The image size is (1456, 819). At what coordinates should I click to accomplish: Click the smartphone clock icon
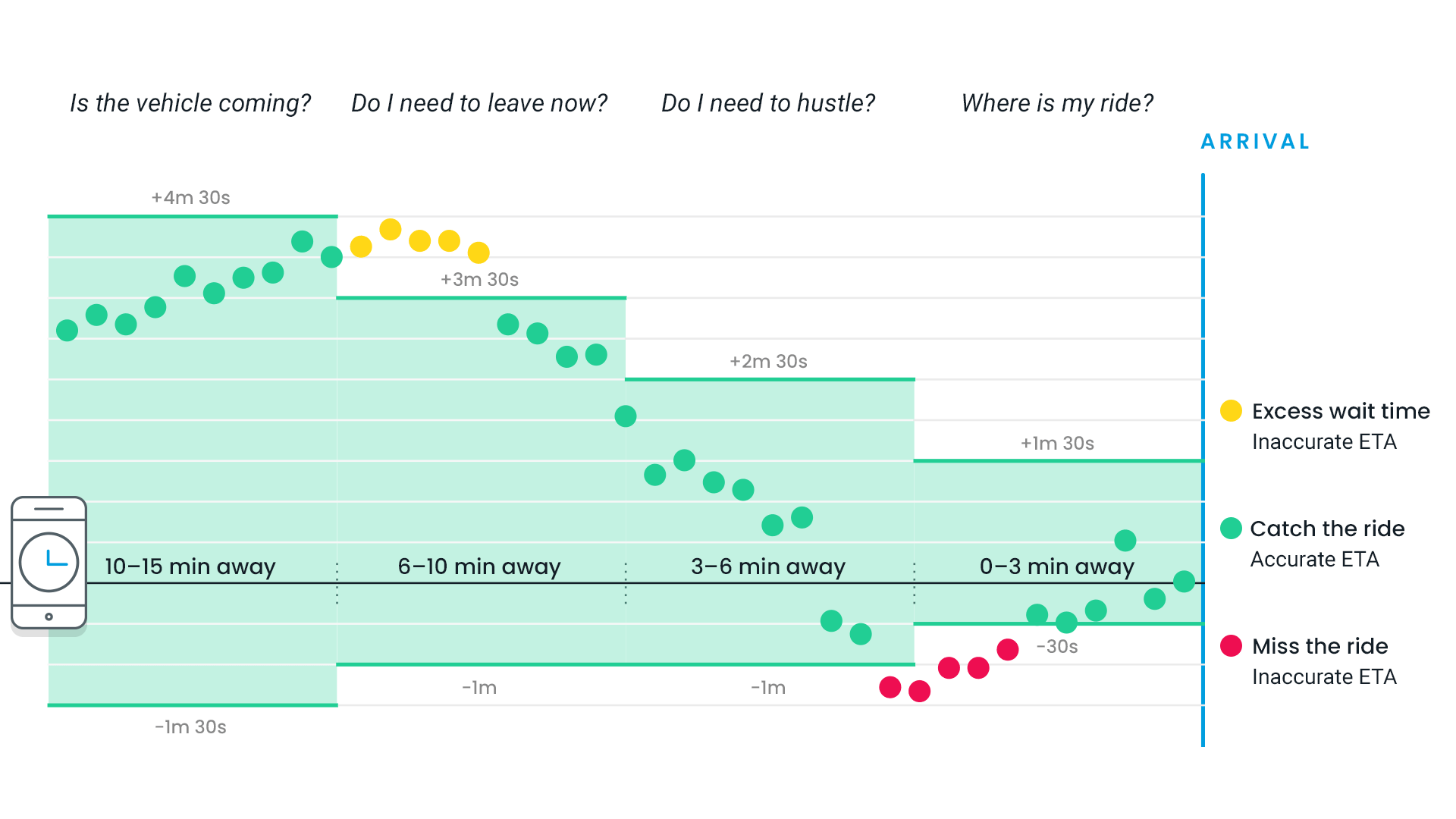click(49, 563)
